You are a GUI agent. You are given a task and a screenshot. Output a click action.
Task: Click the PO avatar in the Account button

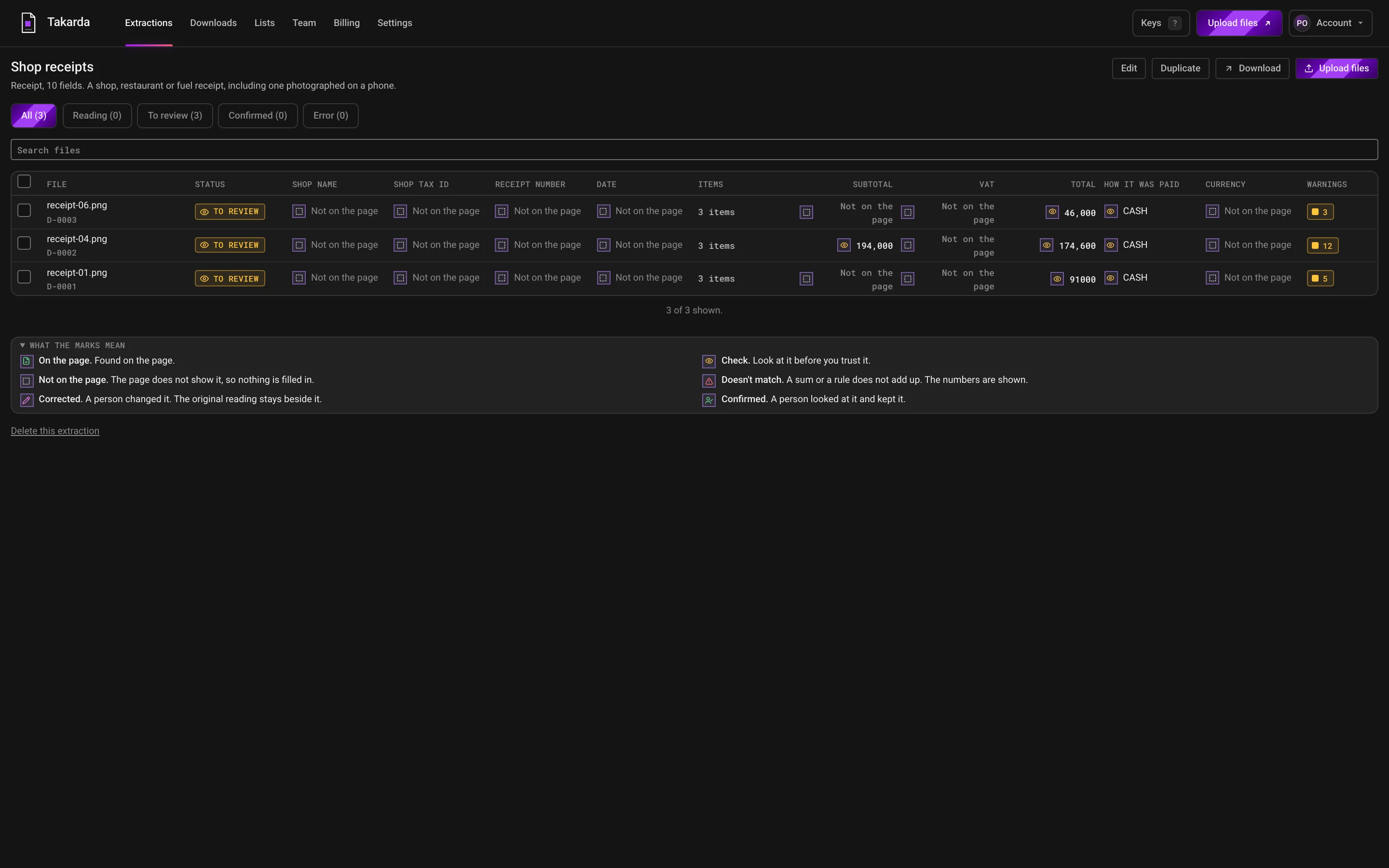coord(1302,23)
